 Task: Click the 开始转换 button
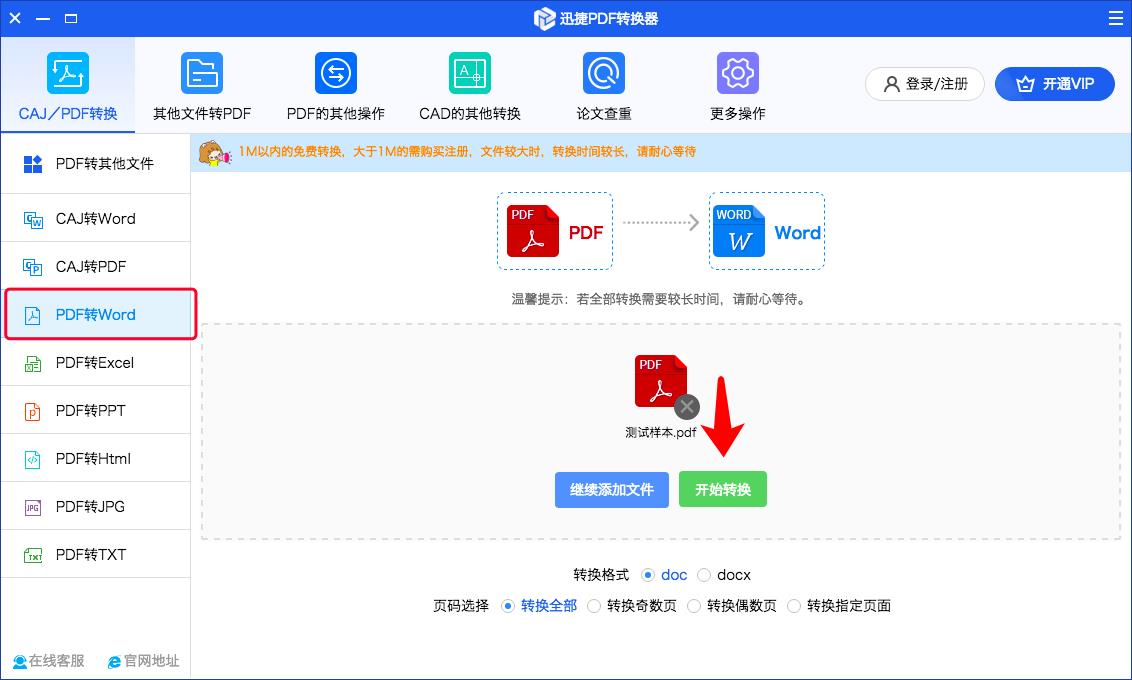point(723,489)
